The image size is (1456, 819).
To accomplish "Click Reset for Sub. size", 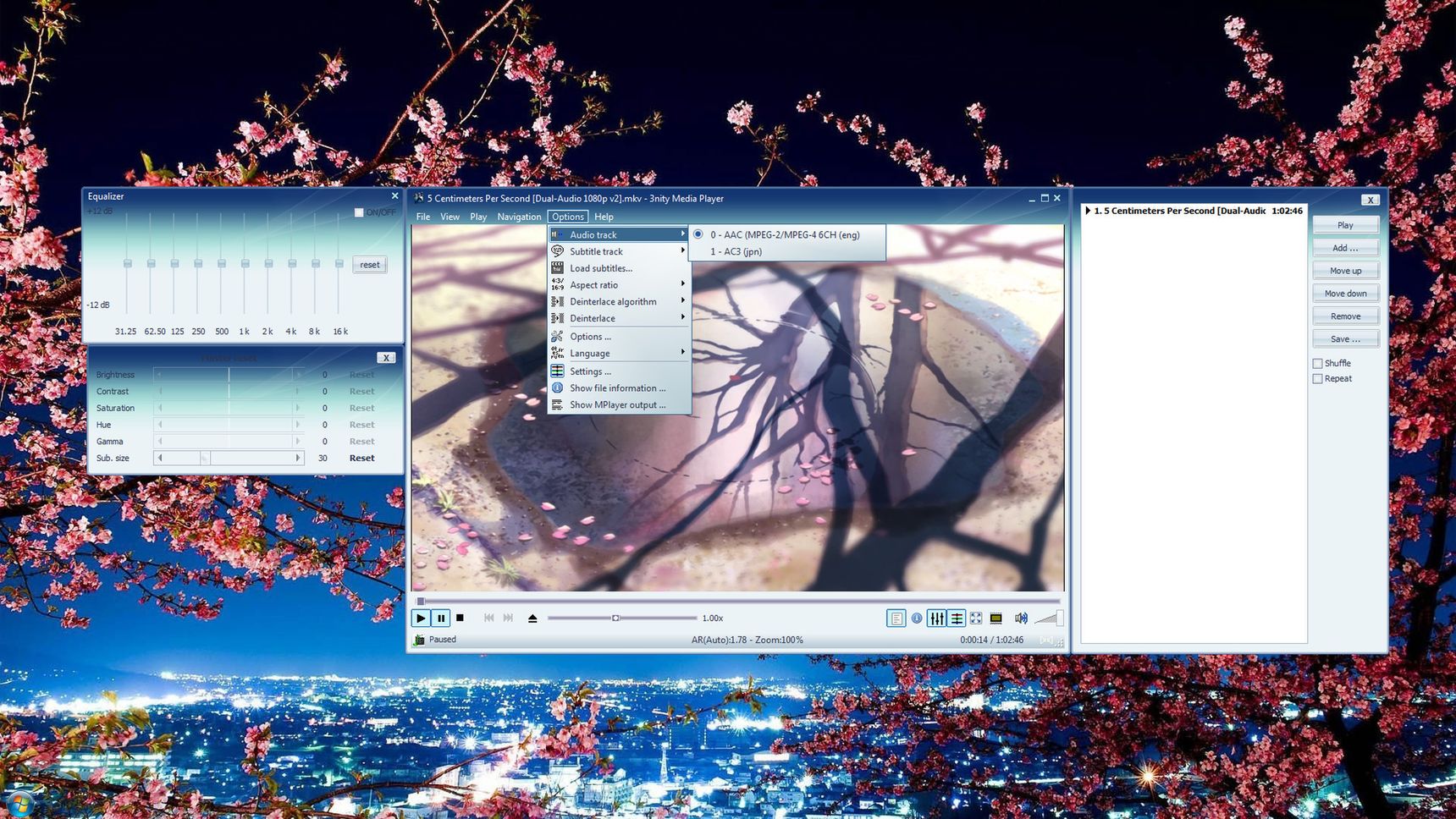I will click(361, 458).
